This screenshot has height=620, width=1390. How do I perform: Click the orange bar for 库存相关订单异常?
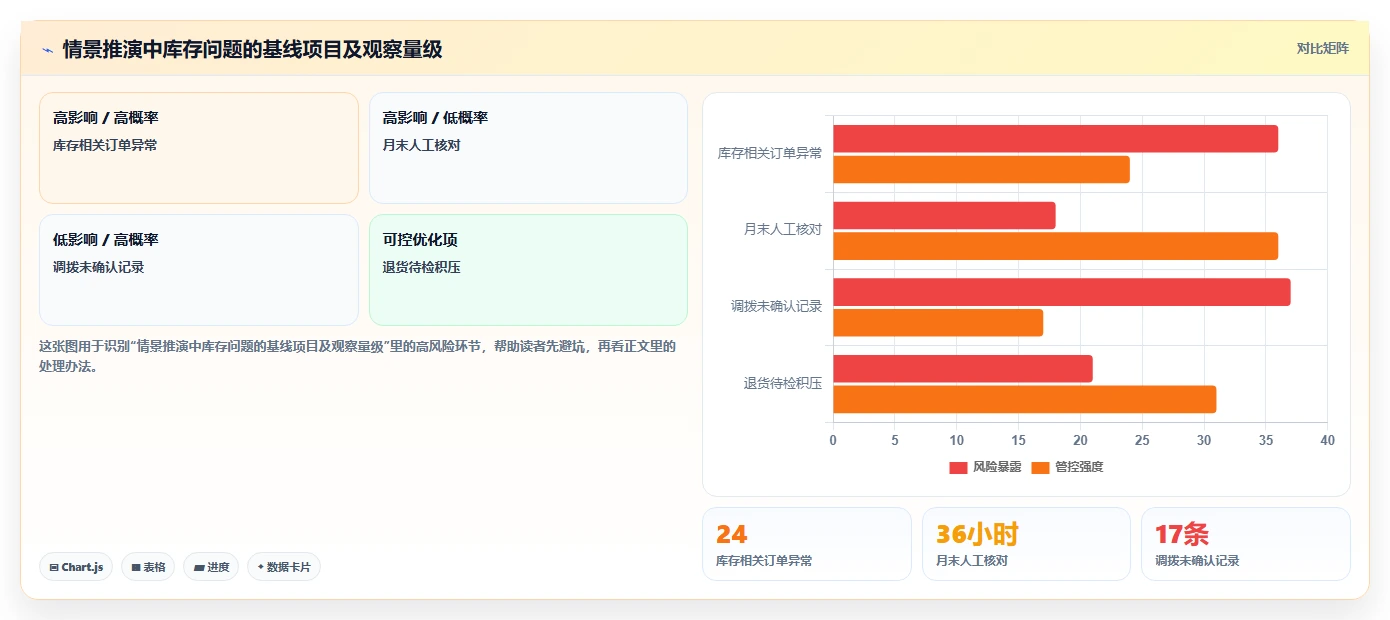[x=981, y=170]
